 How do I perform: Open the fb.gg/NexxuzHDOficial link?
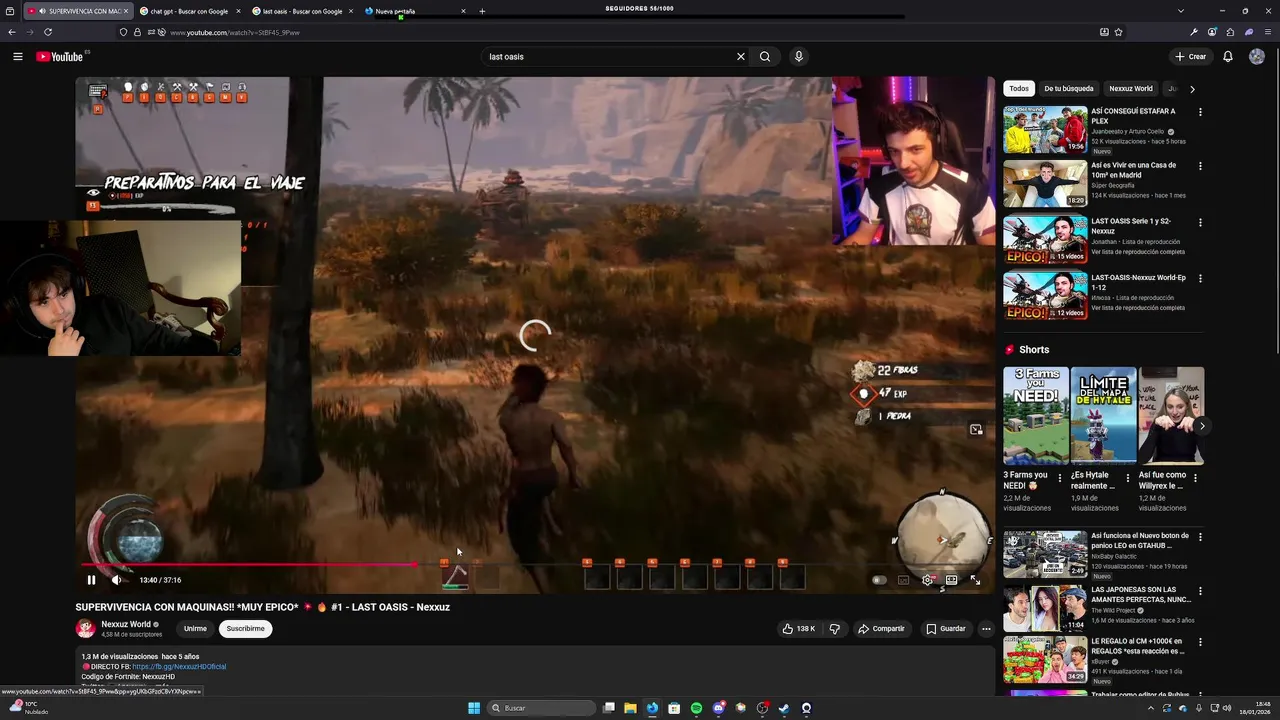[x=179, y=667]
